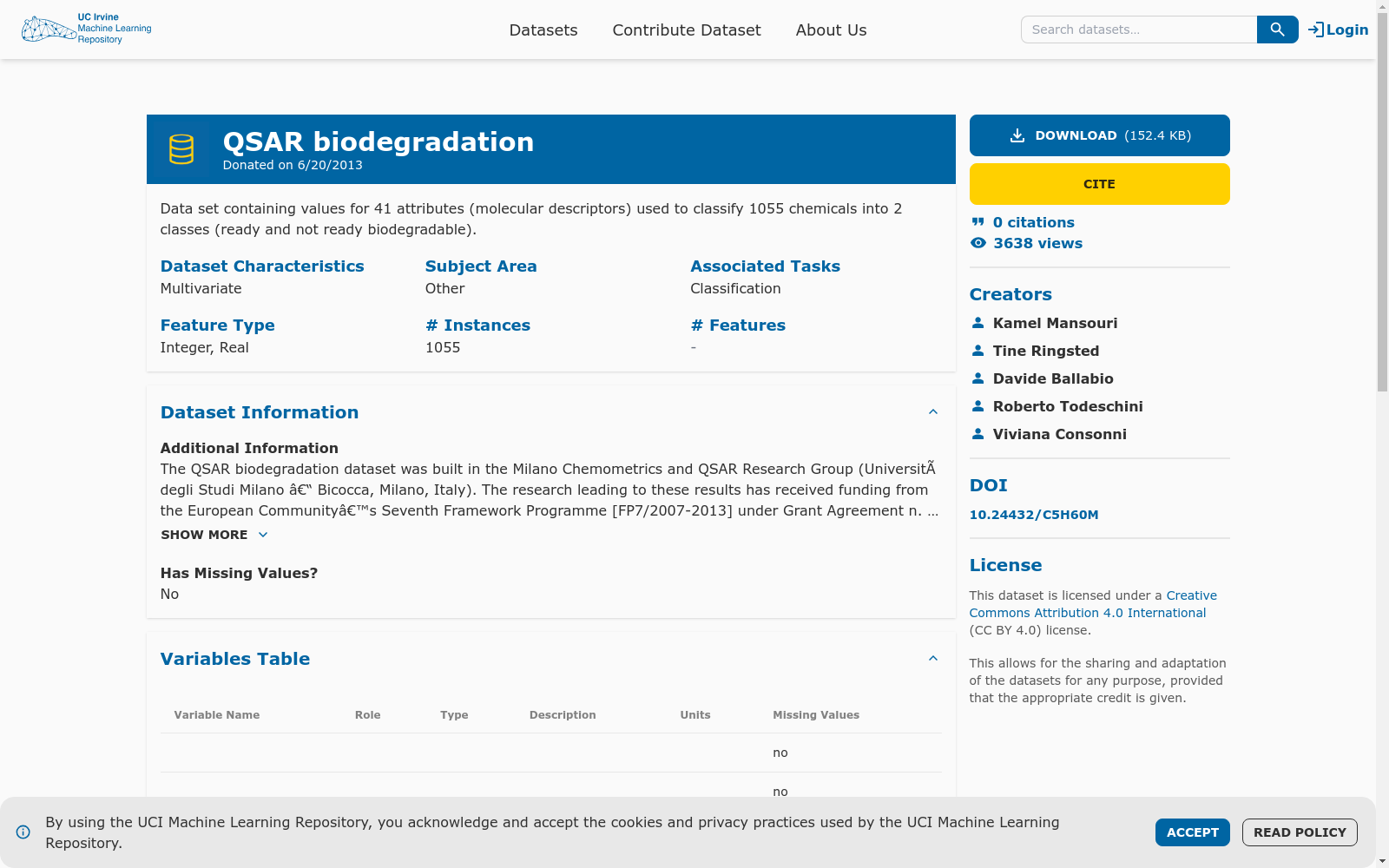Click the Description column header

563,715
